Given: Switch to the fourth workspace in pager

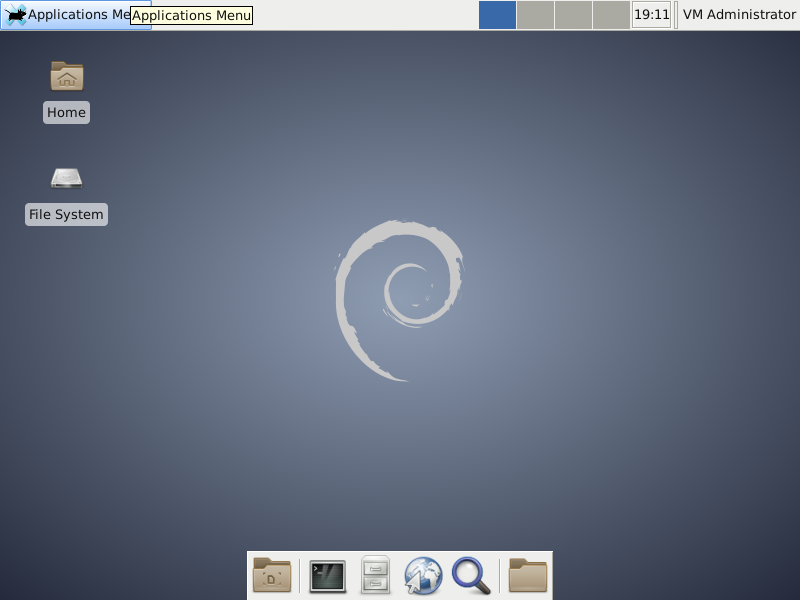Looking at the screenshot, I should coord(611,15).
